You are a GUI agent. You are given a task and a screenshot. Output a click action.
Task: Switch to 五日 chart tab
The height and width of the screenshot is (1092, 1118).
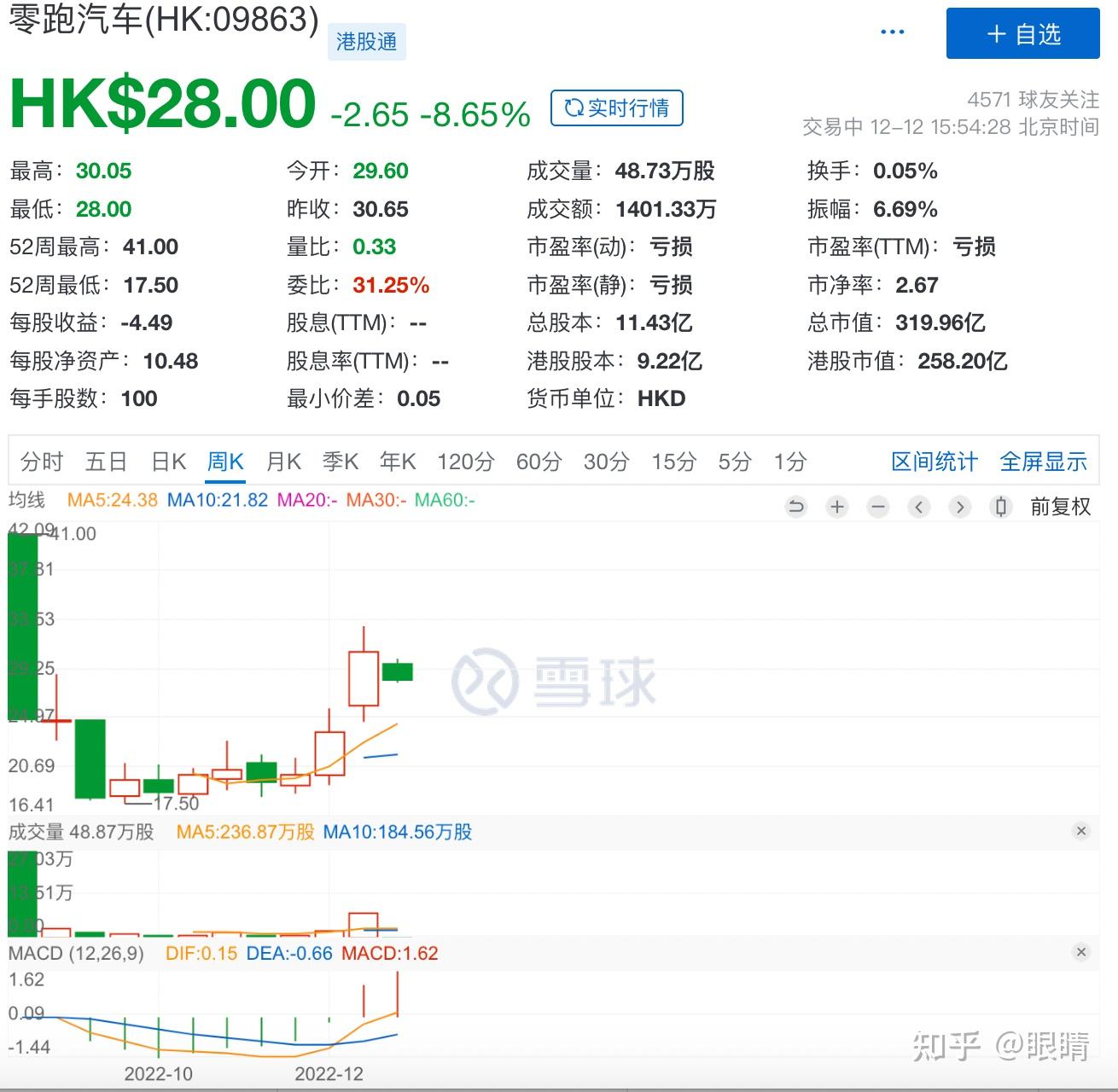106,462
